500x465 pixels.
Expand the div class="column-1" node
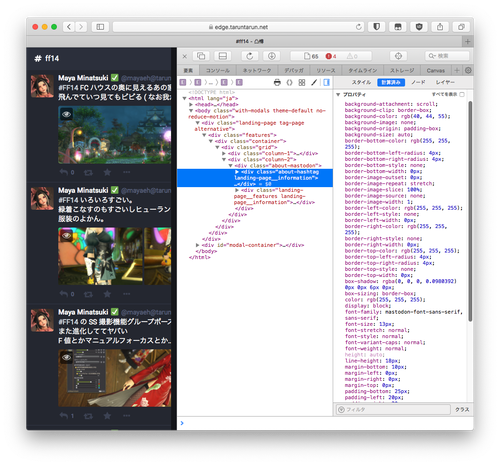point(224,153)
